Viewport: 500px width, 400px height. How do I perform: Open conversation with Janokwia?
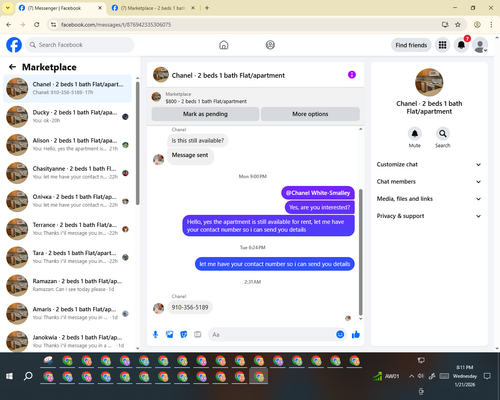tap(67, 341)
